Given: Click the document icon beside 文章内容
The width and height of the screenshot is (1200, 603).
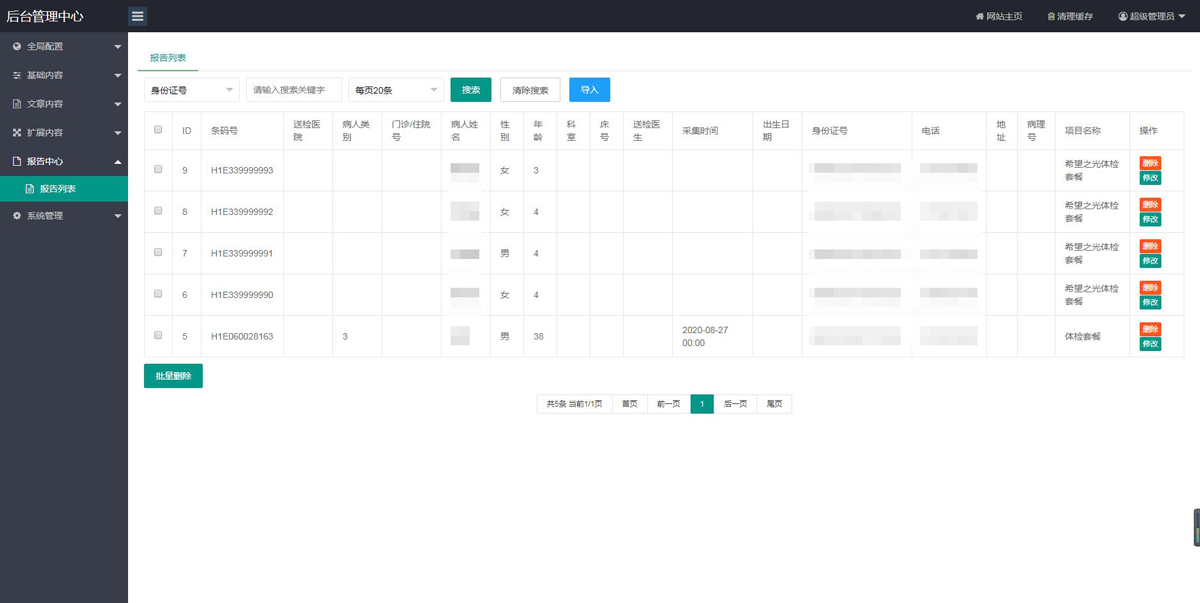Looking at the screenshot, I should [17, 104].
